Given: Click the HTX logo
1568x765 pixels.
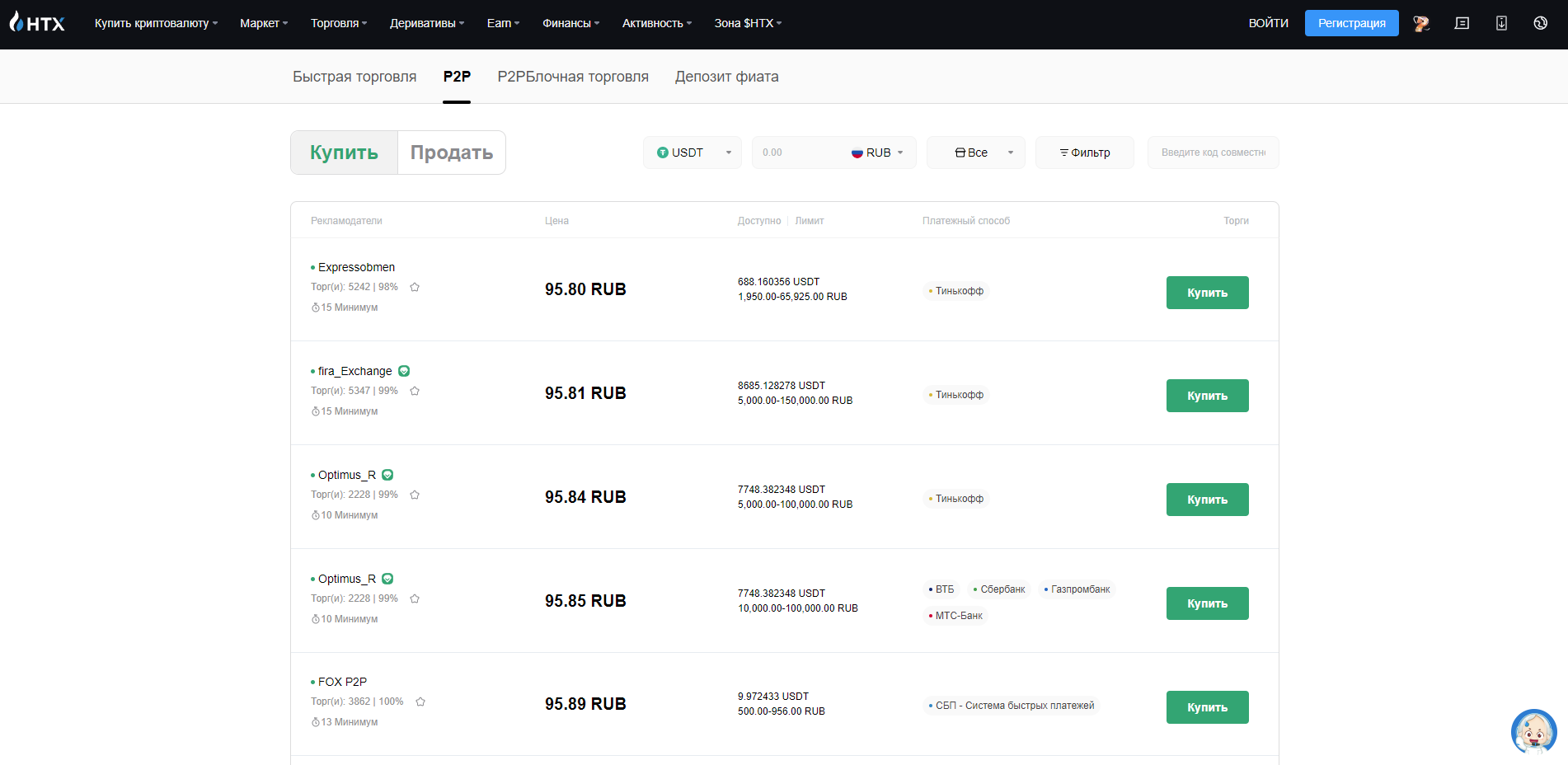Looking at the screenshot, I should (x=37, y=22).
